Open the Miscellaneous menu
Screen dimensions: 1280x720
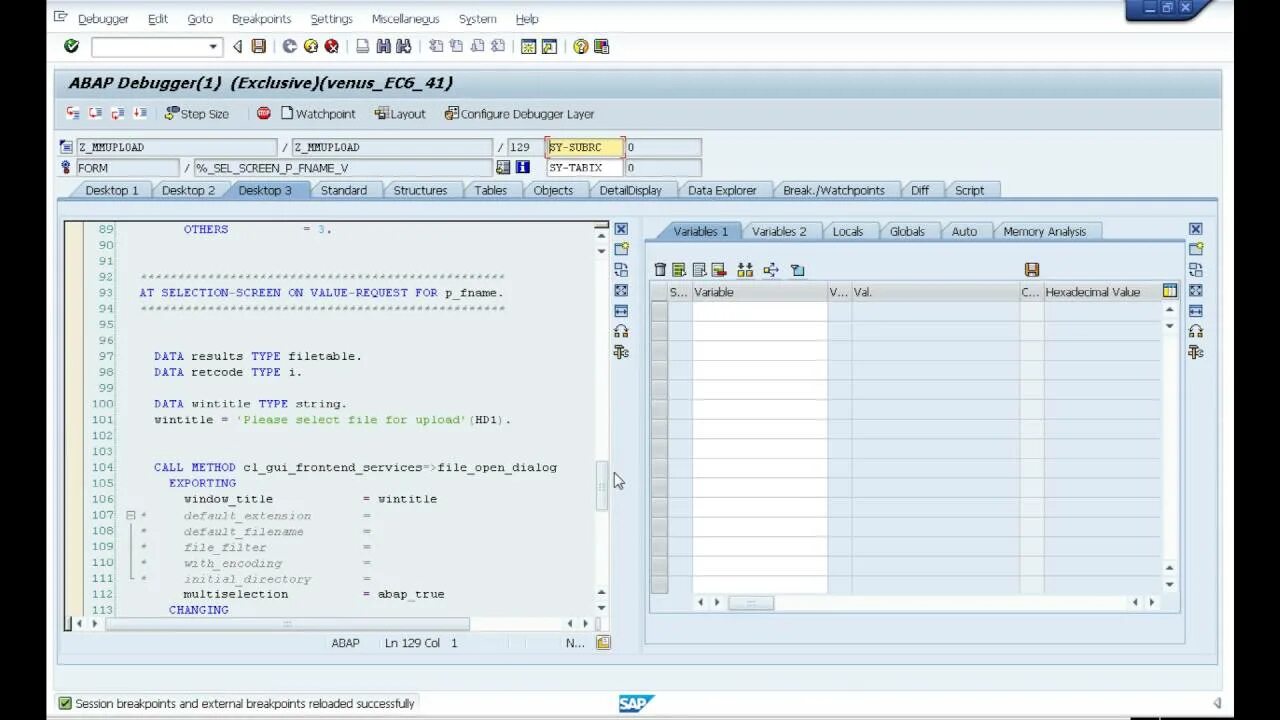(x=406, y=19)
